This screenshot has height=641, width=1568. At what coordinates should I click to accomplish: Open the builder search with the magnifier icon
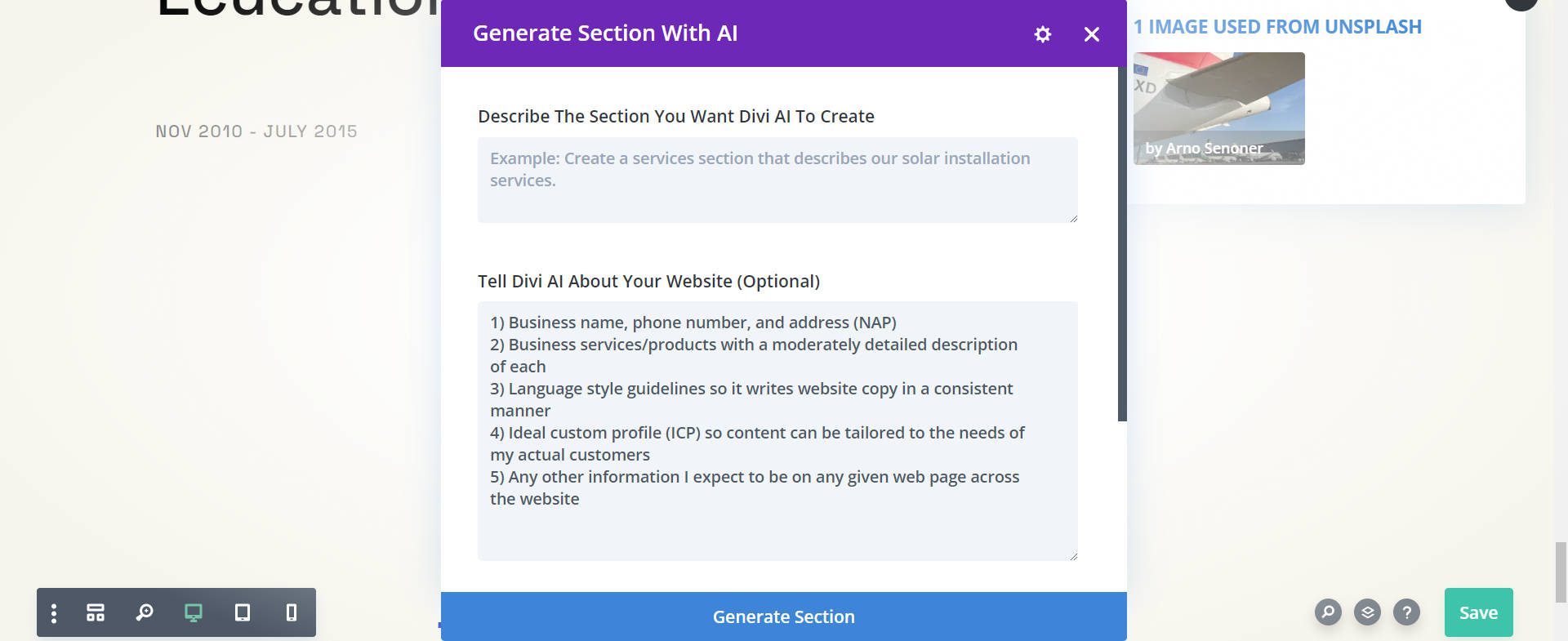[x=1327, y=612]
